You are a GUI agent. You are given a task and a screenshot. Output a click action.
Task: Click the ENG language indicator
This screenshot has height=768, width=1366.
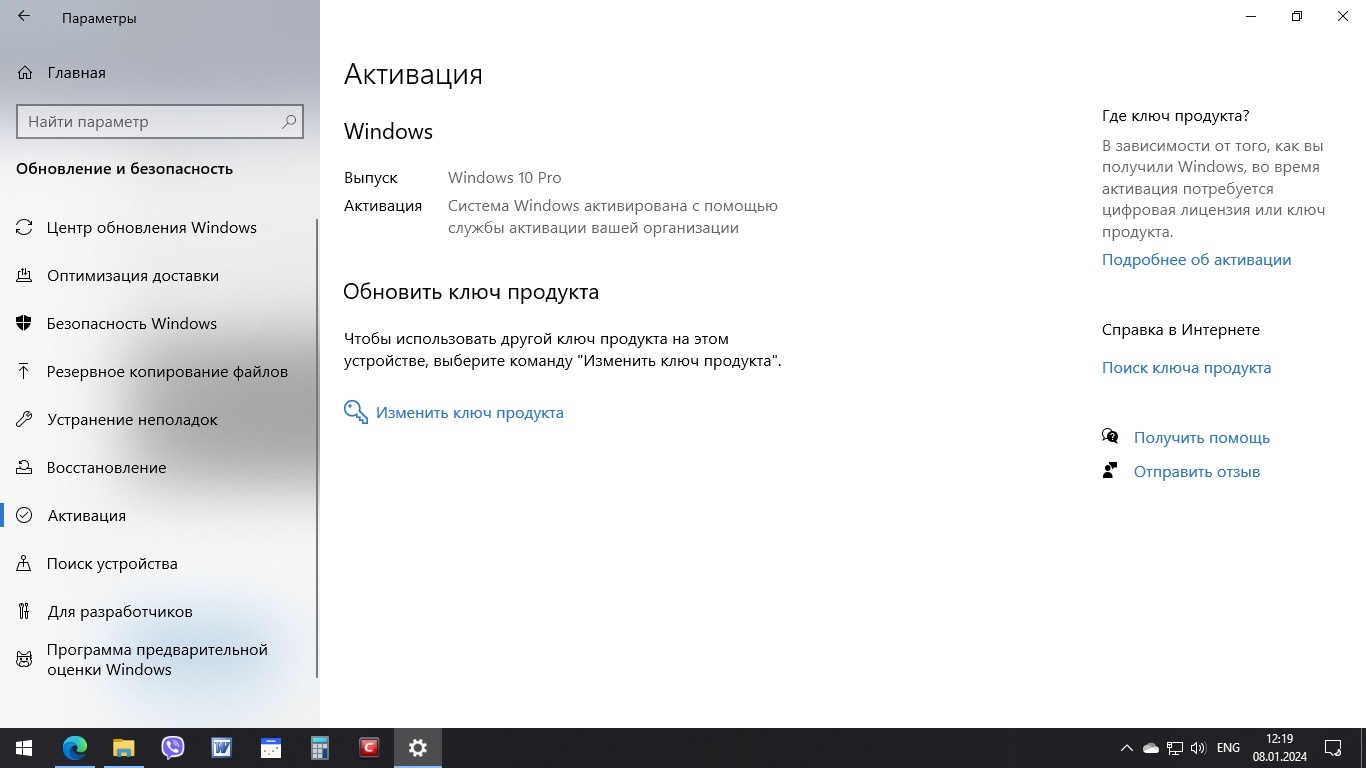pos(1228,748)
